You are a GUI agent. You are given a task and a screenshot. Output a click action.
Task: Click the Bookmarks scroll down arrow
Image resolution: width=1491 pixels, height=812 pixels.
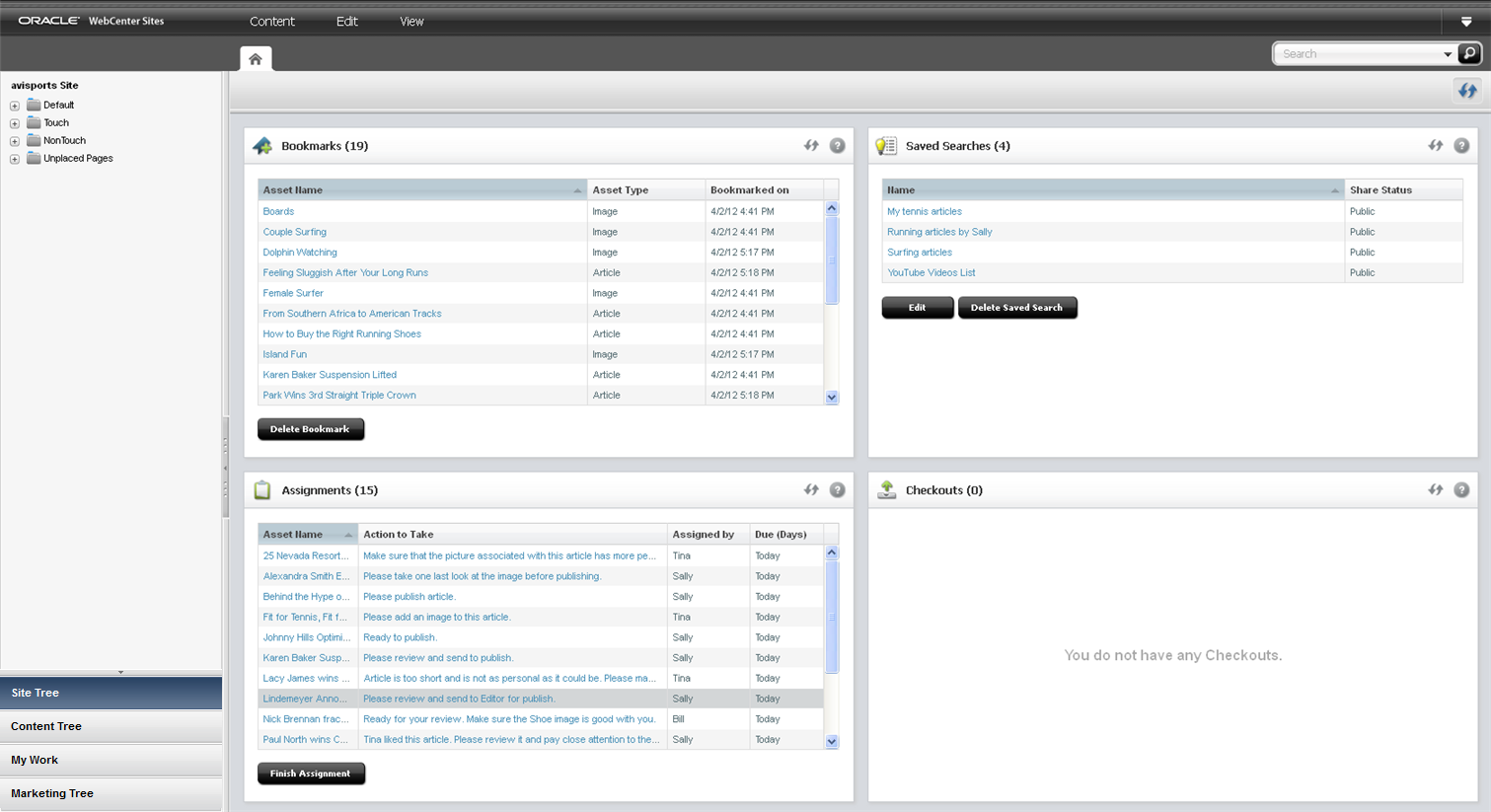point(832,398)
